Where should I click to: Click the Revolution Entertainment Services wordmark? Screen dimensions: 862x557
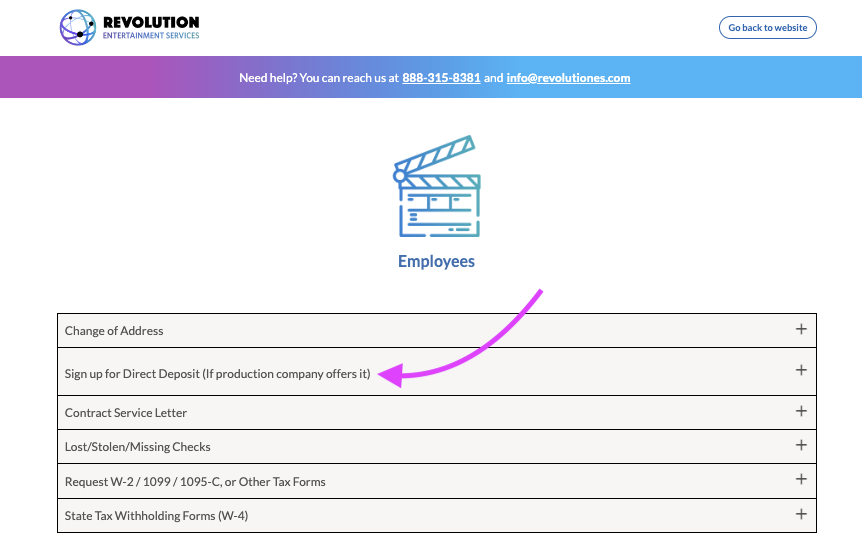pyautogui.click(x=151, y=27)
